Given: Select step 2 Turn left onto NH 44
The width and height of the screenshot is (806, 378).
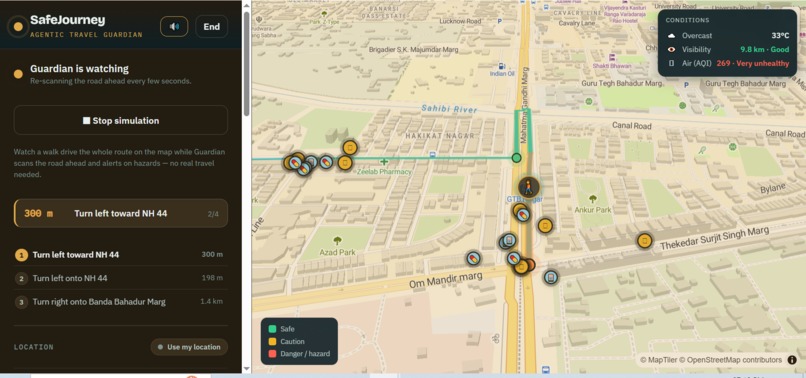Looking at the screenshot, I should pyautogui.click(x=121, y=278).
